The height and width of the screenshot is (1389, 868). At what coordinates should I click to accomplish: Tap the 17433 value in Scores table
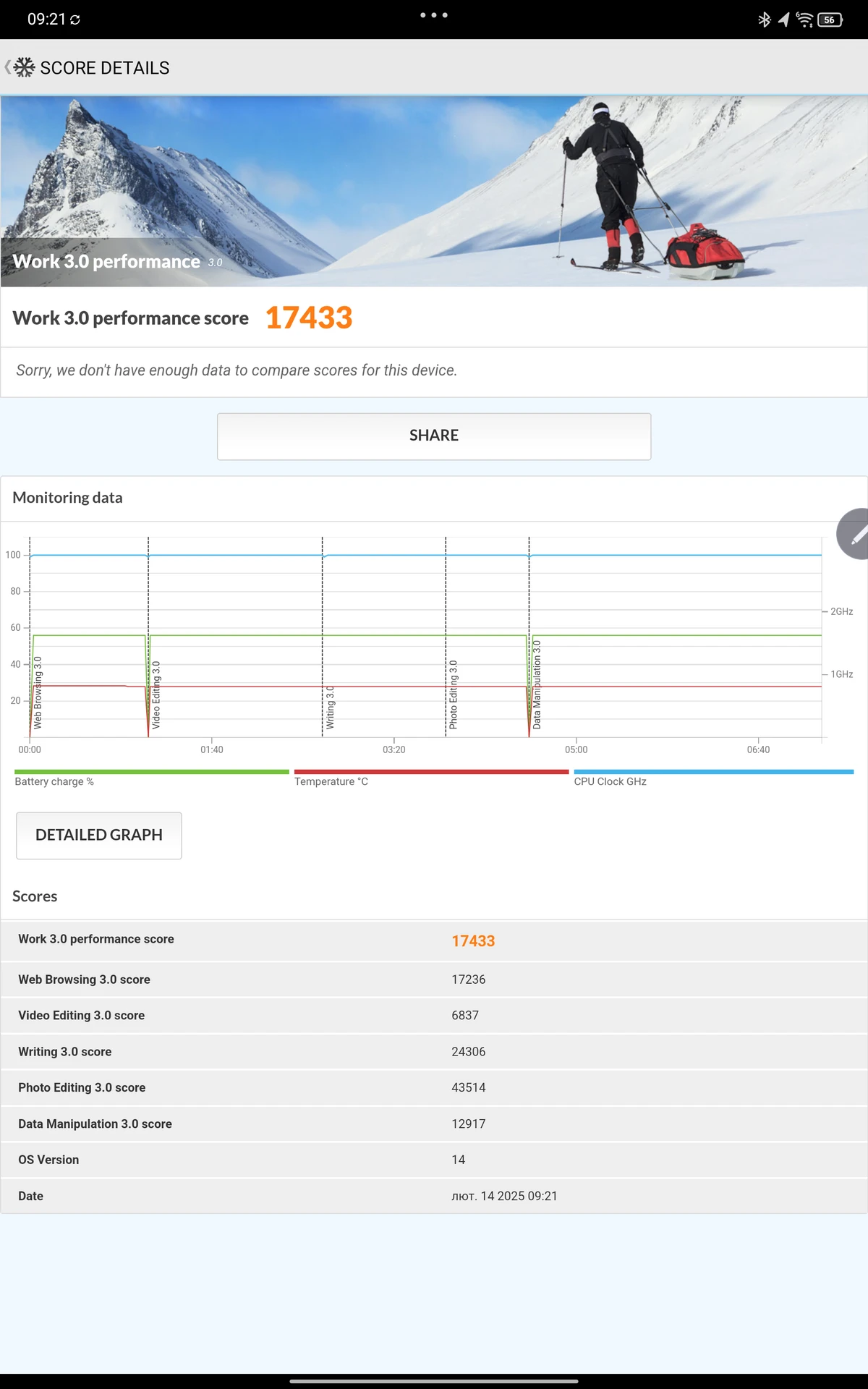pos(473,940)
